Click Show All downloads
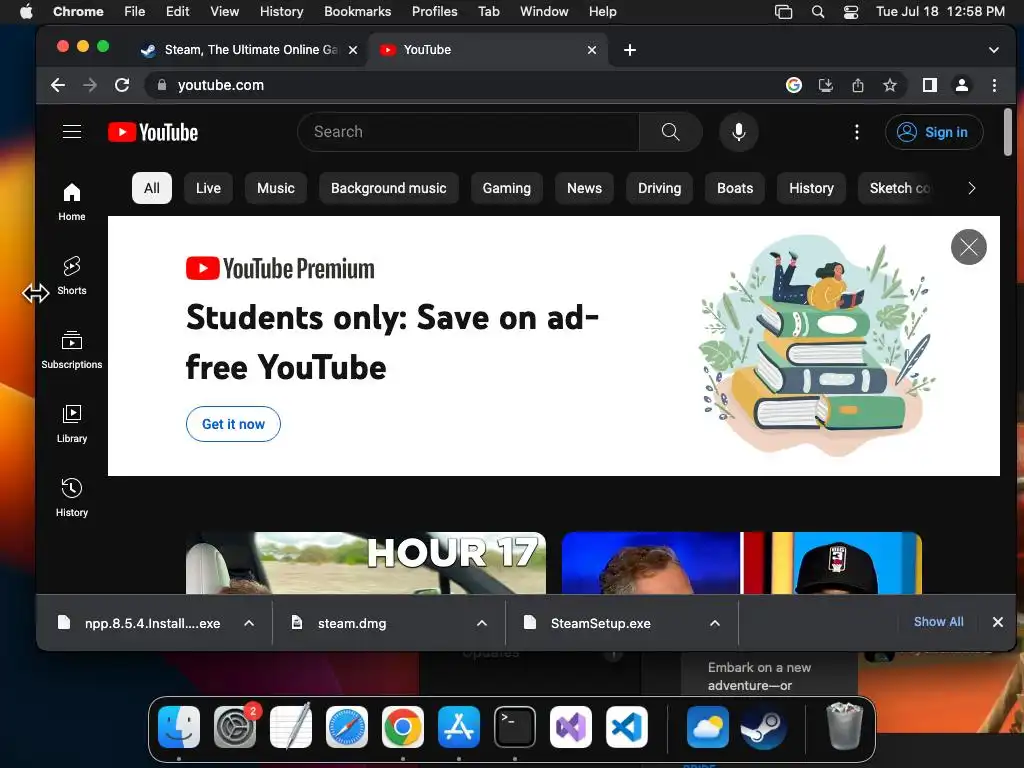This screenshot has width=1024, height=768. [x=938, y=622]
